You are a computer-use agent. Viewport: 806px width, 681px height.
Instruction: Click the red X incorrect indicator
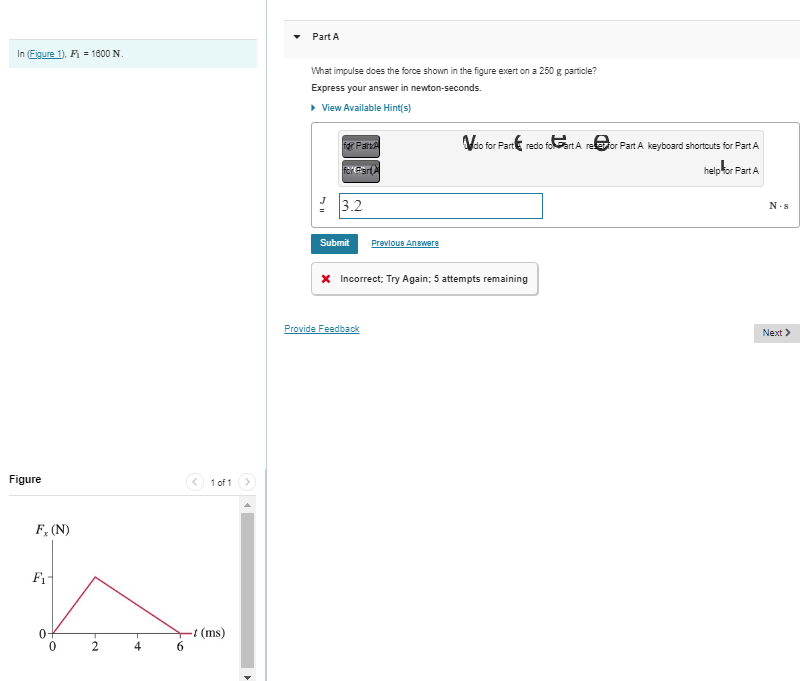[x=324, y=279]
